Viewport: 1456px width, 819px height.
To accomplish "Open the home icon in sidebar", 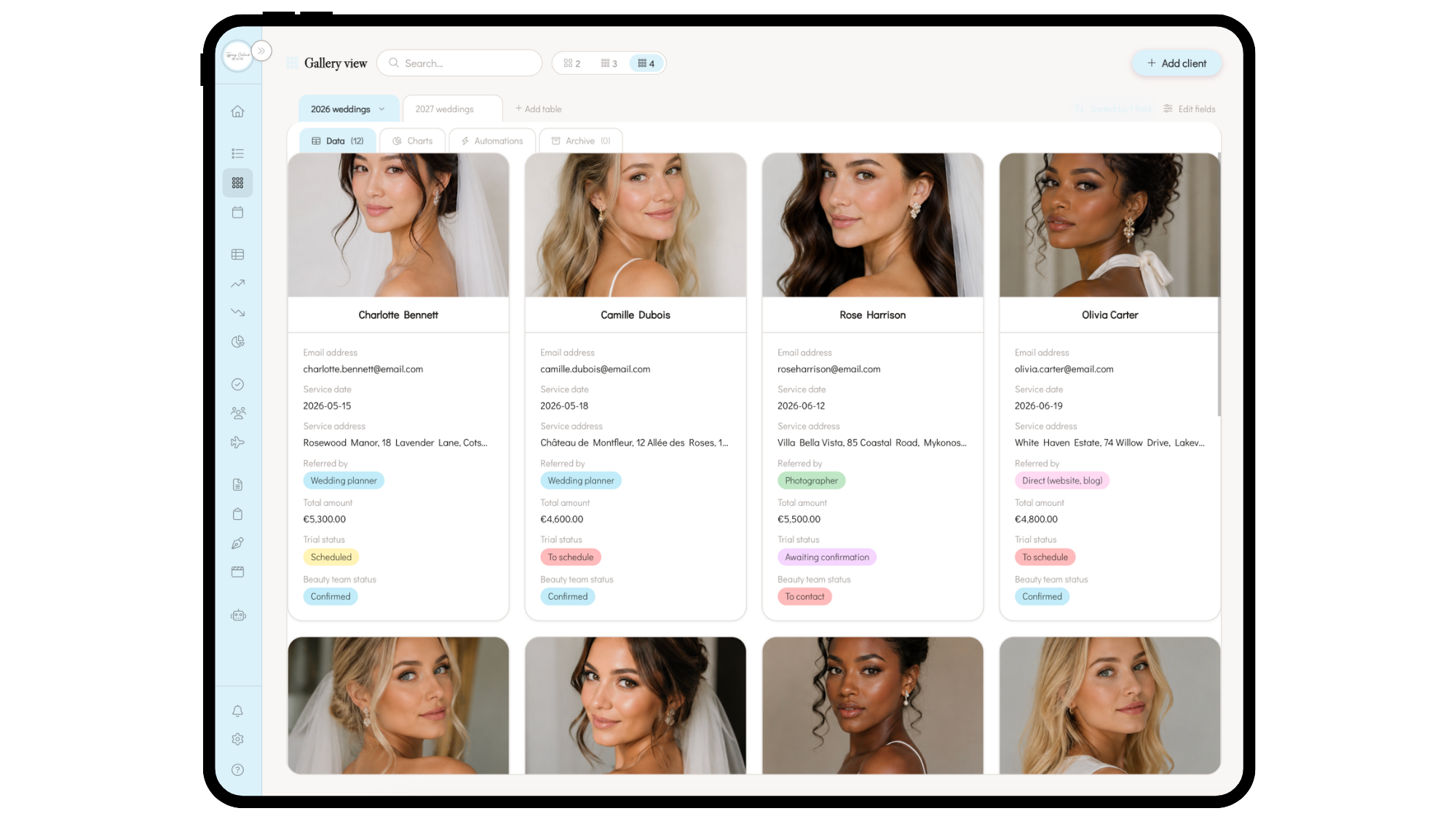I will 237,111.
